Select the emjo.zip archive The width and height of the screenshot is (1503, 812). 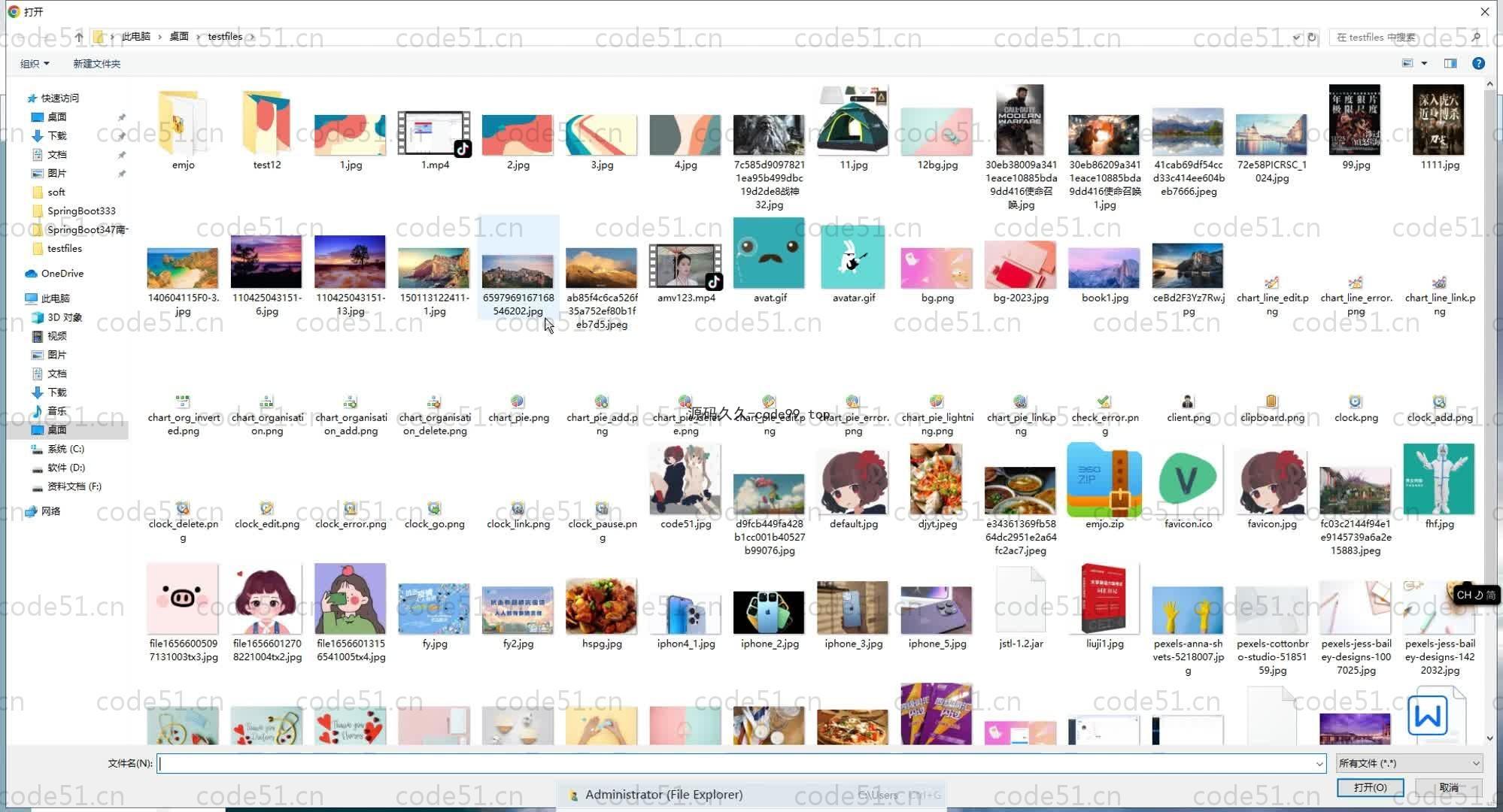coord(1104,487)
